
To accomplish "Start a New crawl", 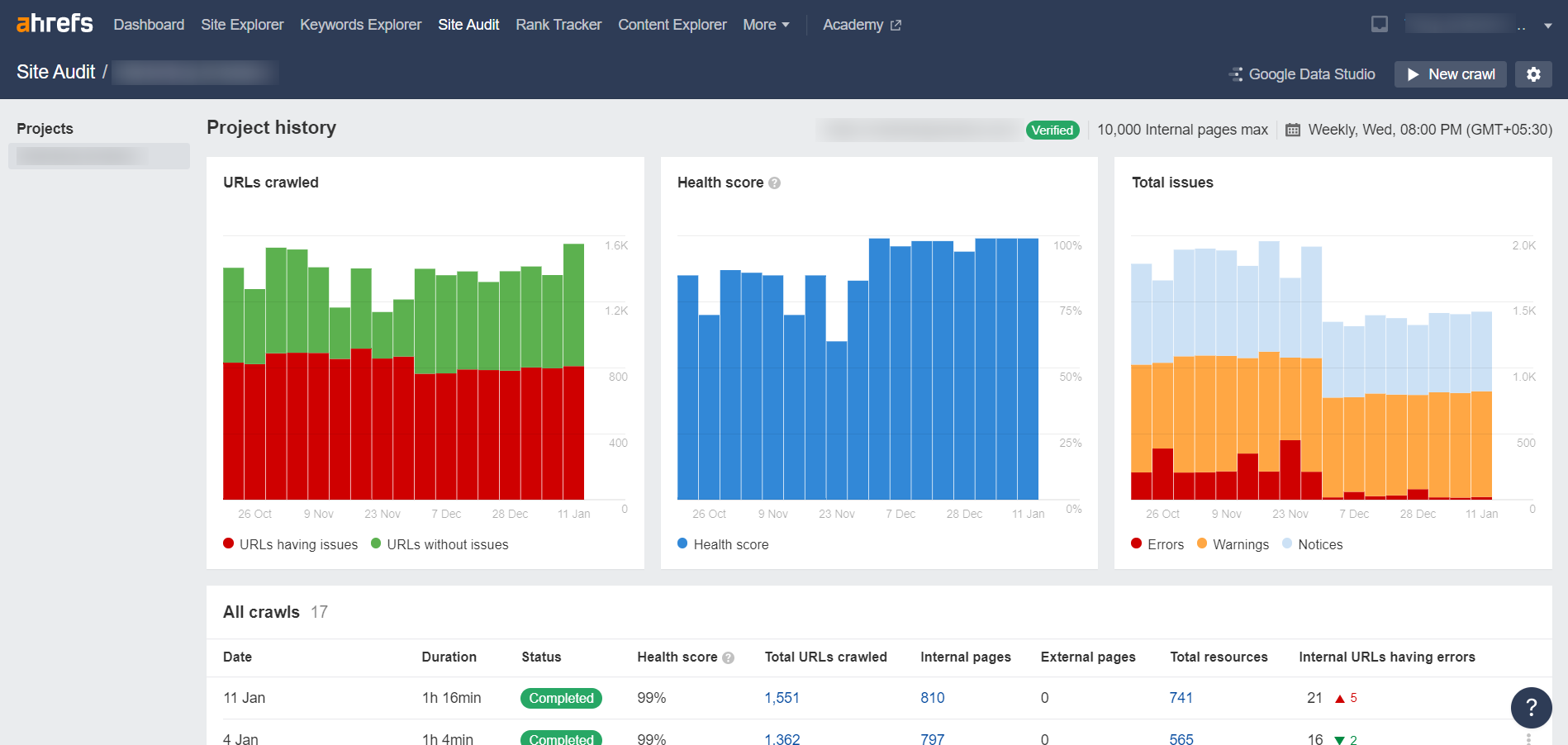I will coord(1450,74).
